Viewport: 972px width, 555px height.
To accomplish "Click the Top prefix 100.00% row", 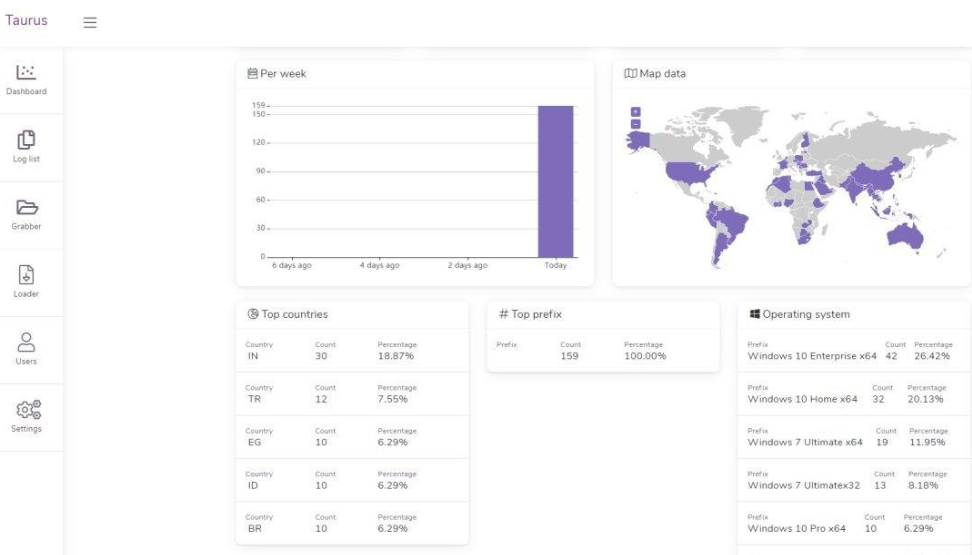I will (x=602, y=350).
